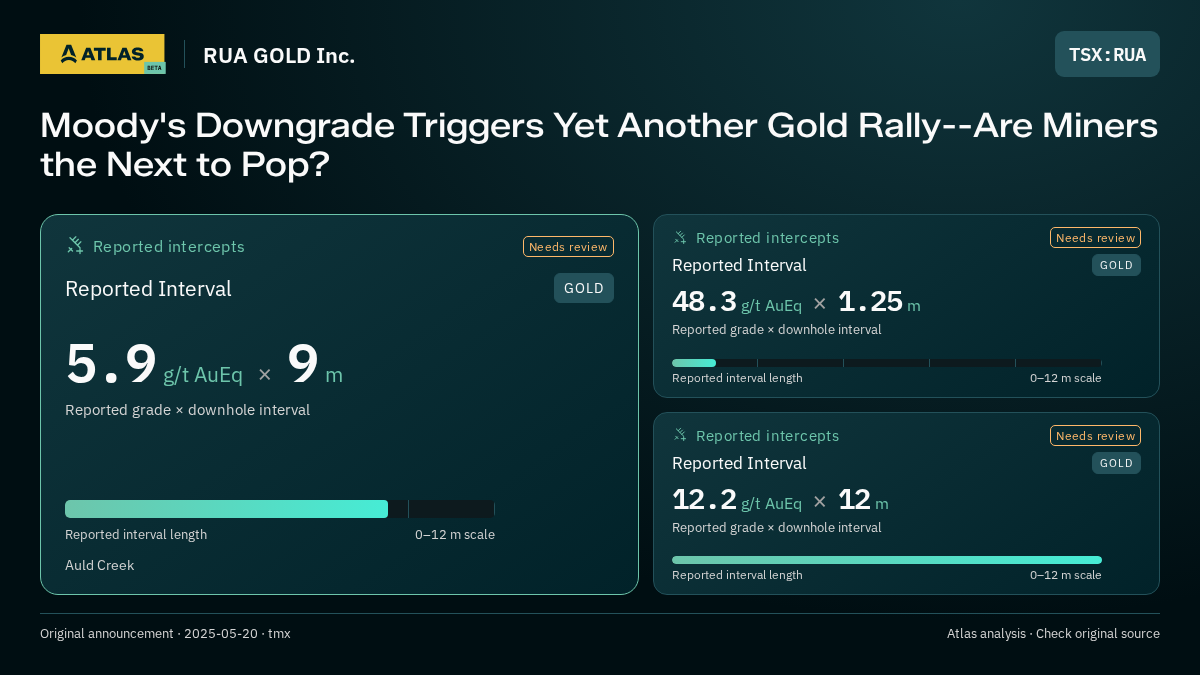Click the 9 m interval length bar
Viewport: 1200px width, 675px height.
[x=280, y=509]
